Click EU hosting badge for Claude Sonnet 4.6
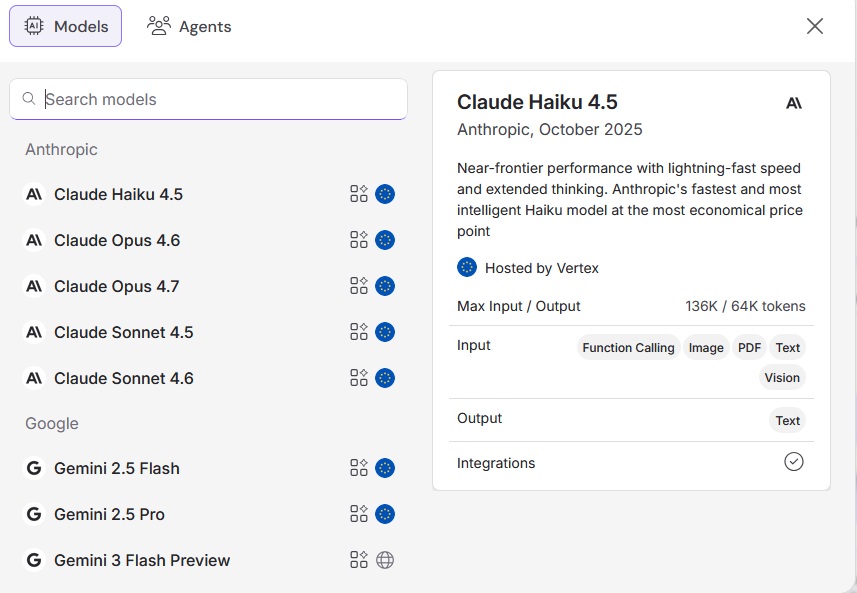The image size is (857, 593). 385,378
